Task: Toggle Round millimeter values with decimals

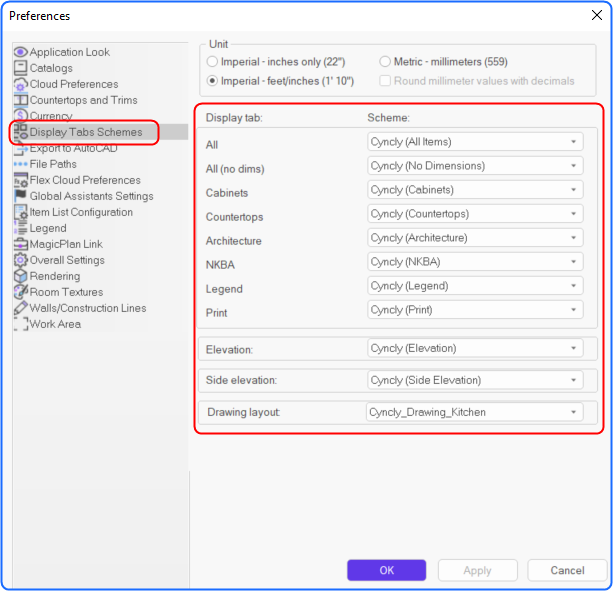Action: (385, 81)
